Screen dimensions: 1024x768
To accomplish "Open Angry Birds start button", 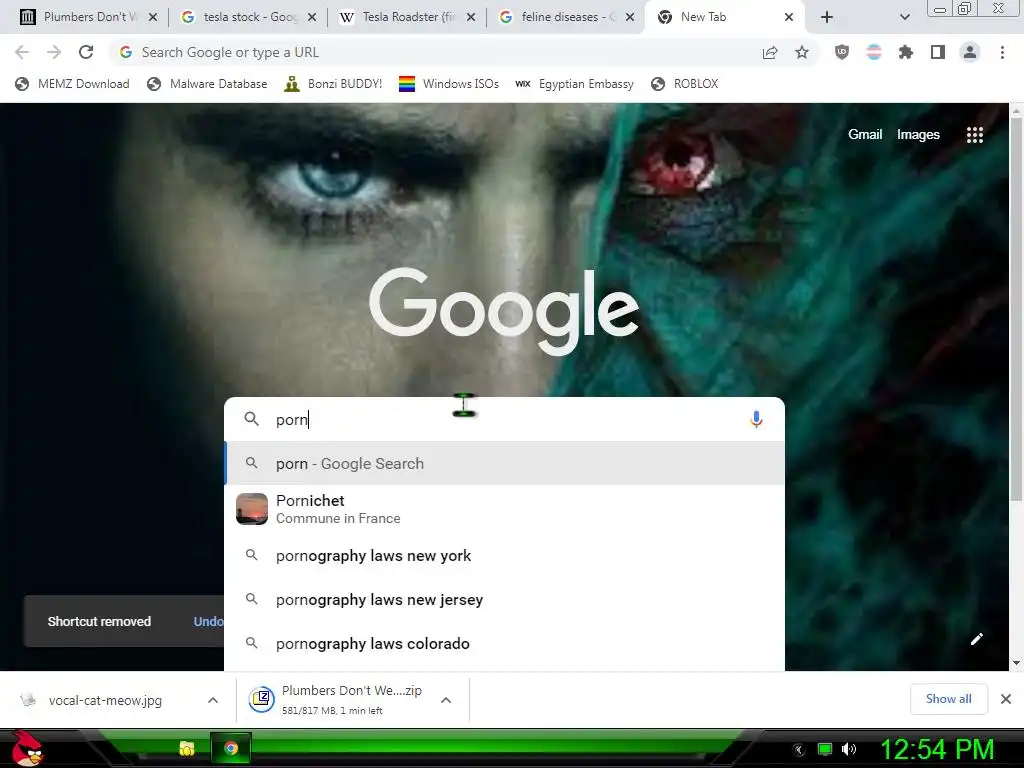I will [x=27, y=748].
